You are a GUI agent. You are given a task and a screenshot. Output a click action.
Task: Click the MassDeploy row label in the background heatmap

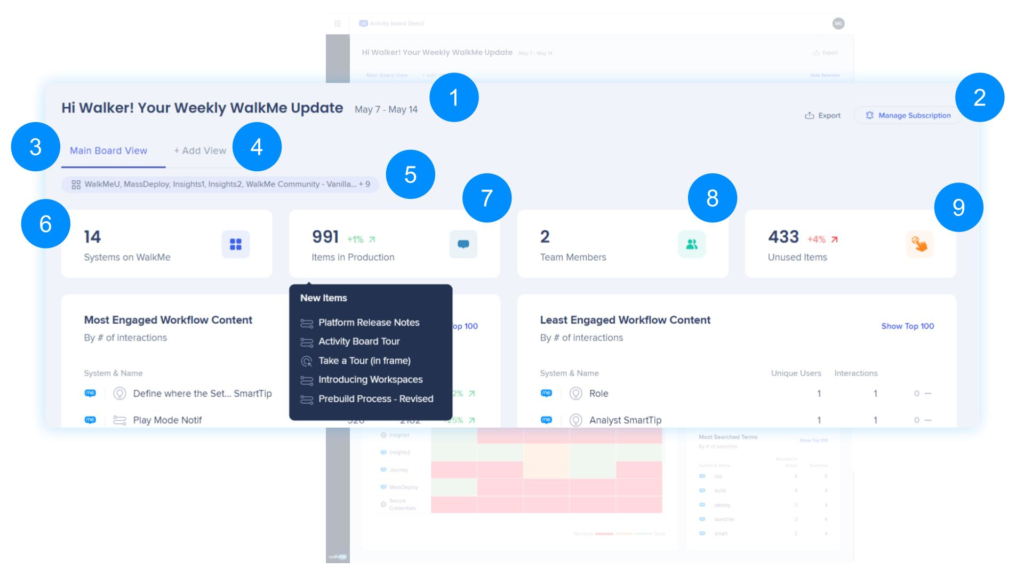point(404,487)
